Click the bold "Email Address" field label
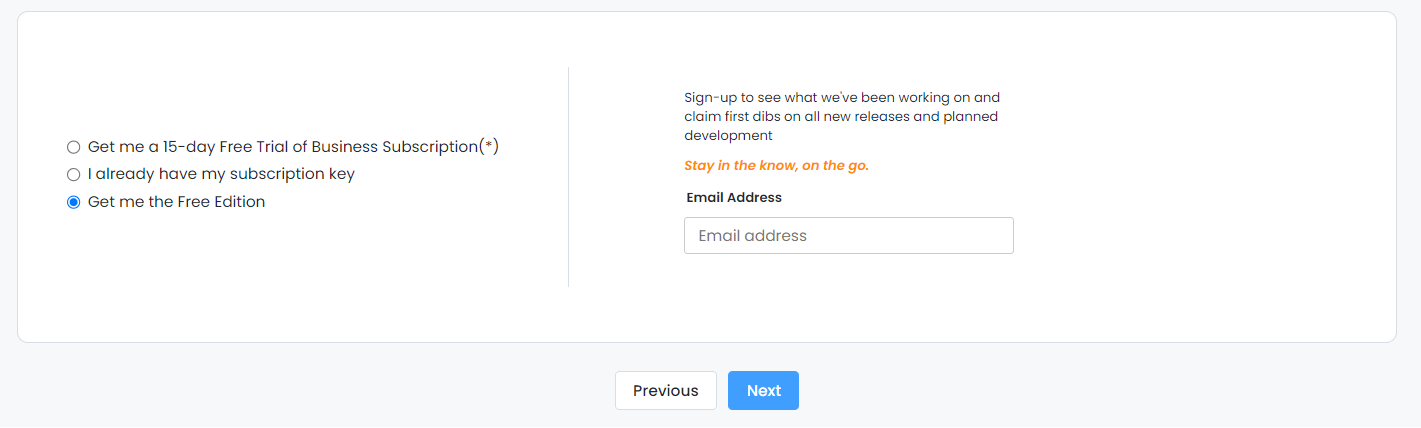 [x=734, y=198]
